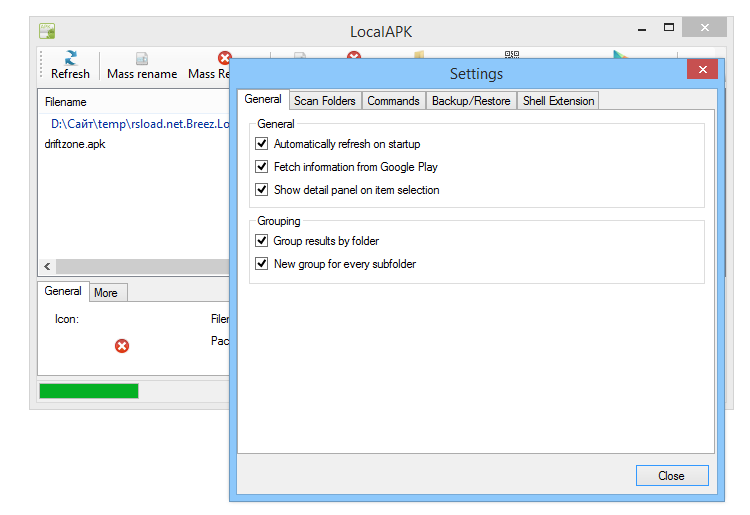Click the red error icon in details panel
The width and height of the screenshot is (750, 515).
(122, 346)
